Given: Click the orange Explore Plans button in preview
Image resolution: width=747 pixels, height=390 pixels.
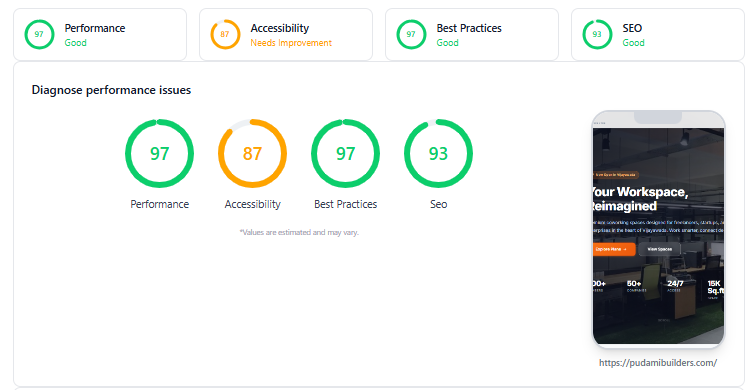Looking at the screenshot, I should (614, 249).
